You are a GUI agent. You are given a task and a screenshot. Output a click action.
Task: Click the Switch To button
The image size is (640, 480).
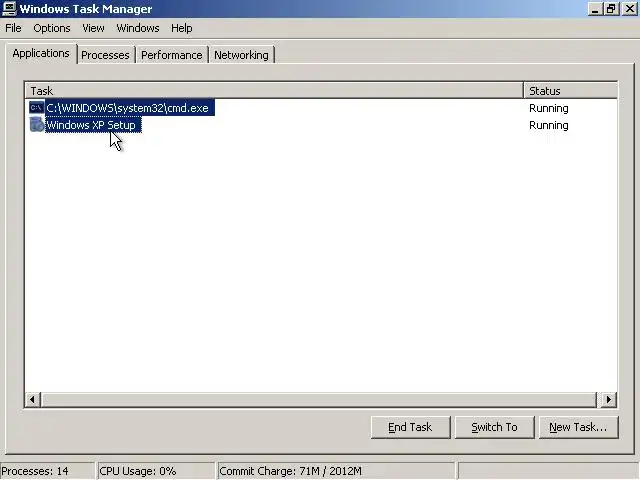(494, 427)
